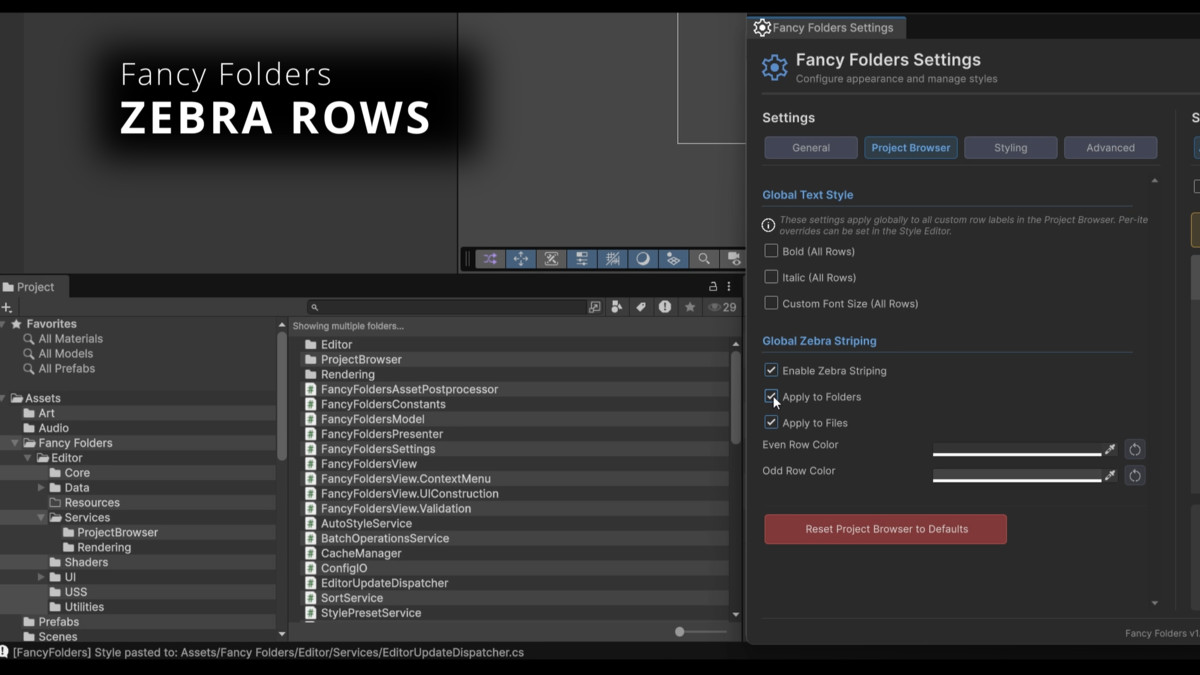This screenshot has width=1200, height=675.
Task: Click the Project panel search field
Action: pyautogui.click(x=446, y=307)
